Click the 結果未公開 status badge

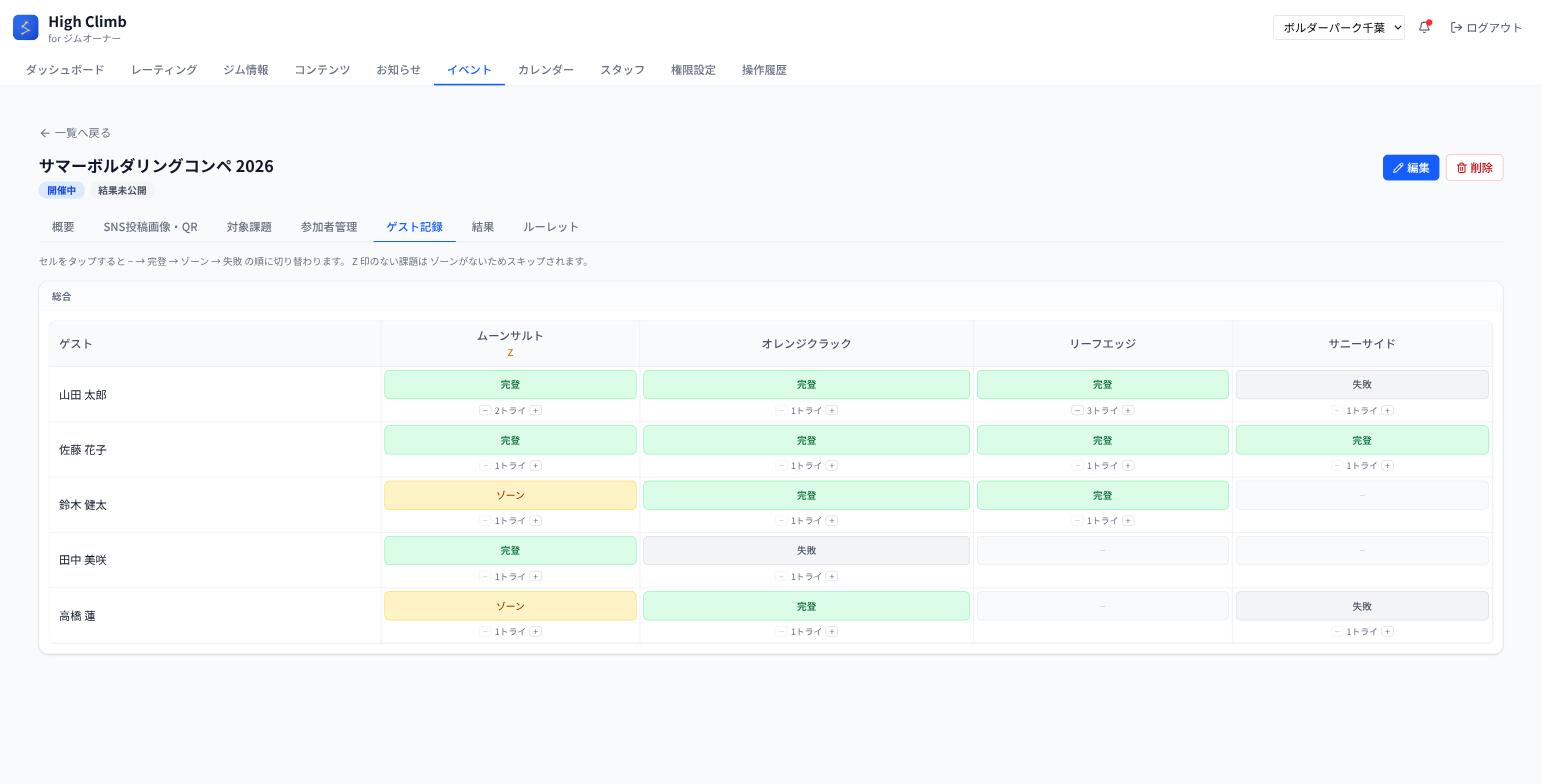(122, 191)
